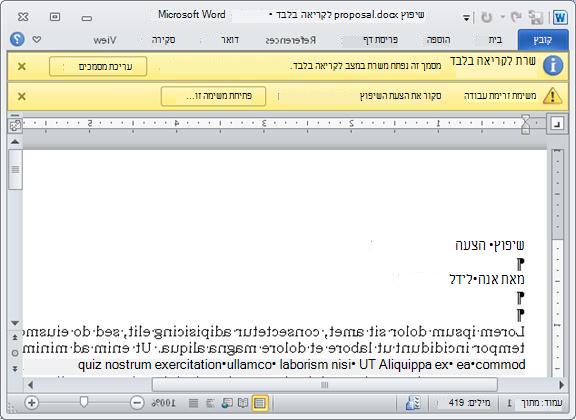The width and height of the screenshot is (576, 420).
Task: Click the vertical scrollbar down arrow
Action: (x=15, y=323)
